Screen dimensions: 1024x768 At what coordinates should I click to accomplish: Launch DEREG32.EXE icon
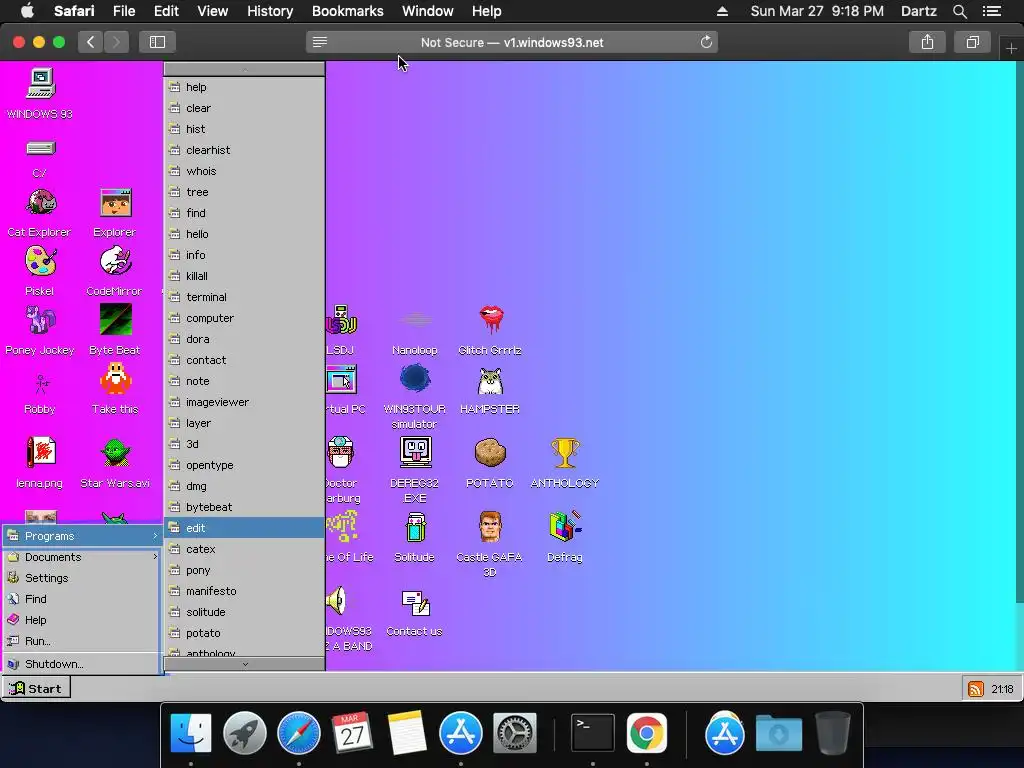point(415,470)
